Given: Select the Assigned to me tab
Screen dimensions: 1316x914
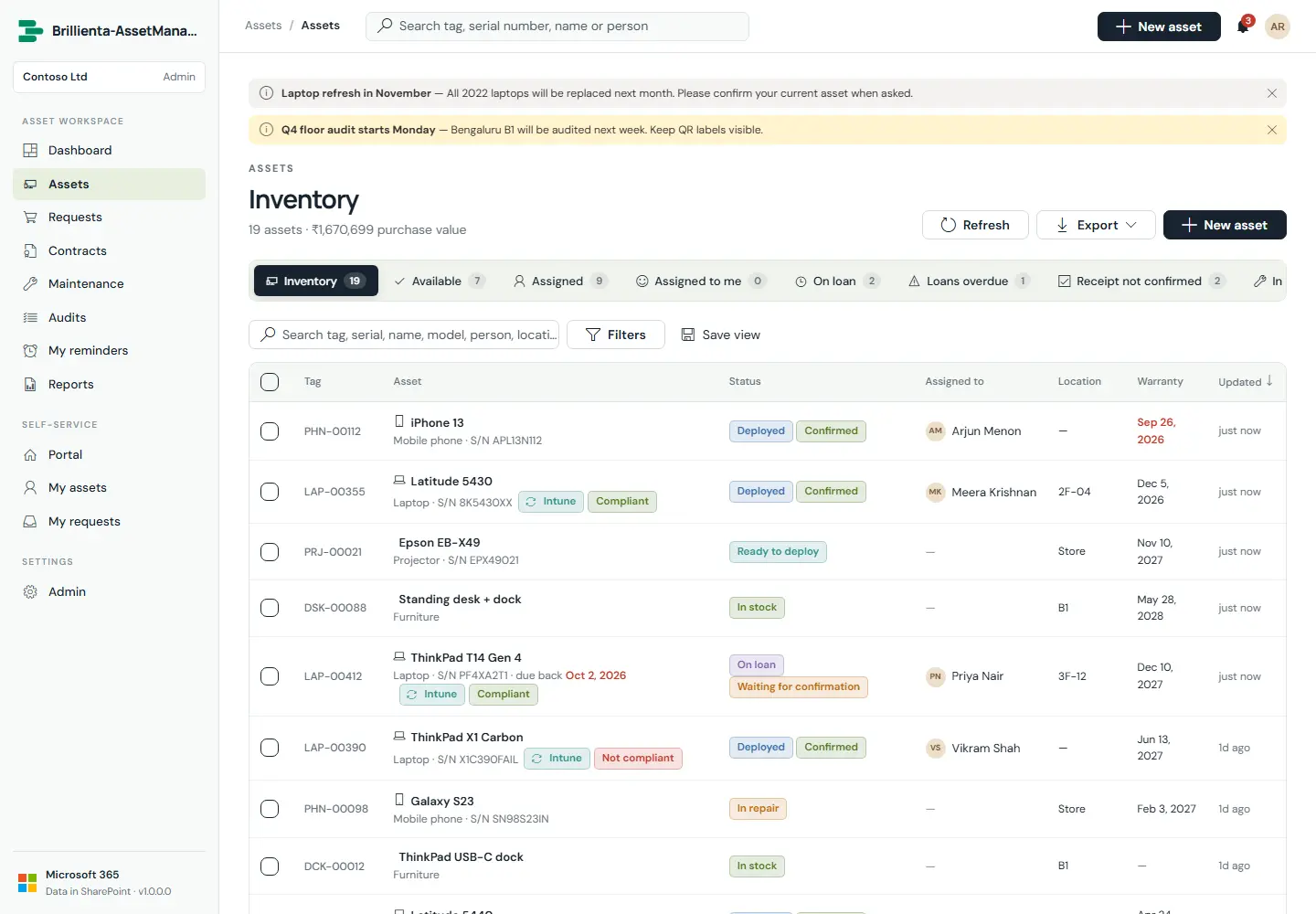Looking at the screenshot, I should point(701,282).
